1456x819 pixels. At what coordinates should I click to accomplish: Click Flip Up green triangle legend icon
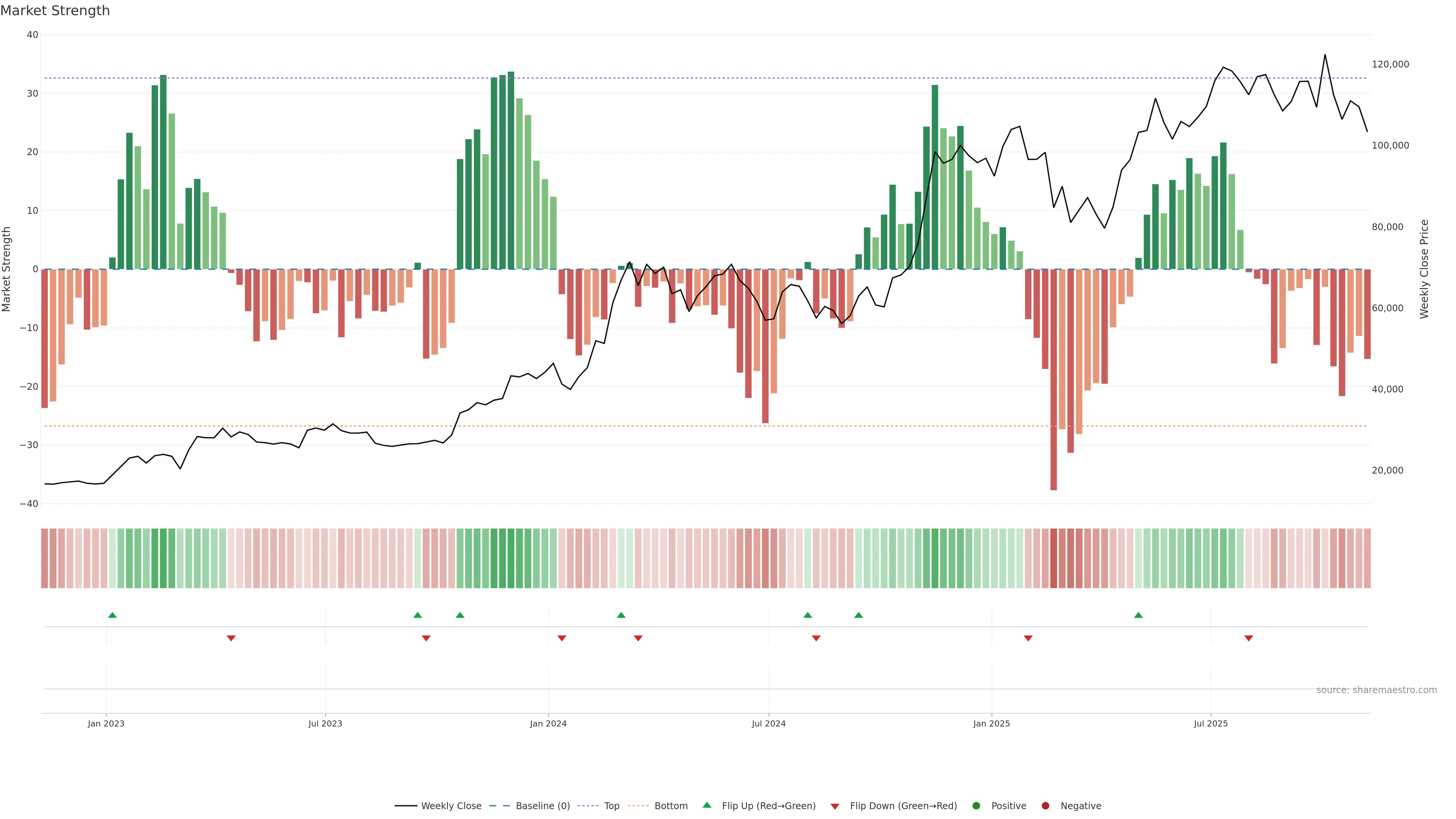click(706, 805)
